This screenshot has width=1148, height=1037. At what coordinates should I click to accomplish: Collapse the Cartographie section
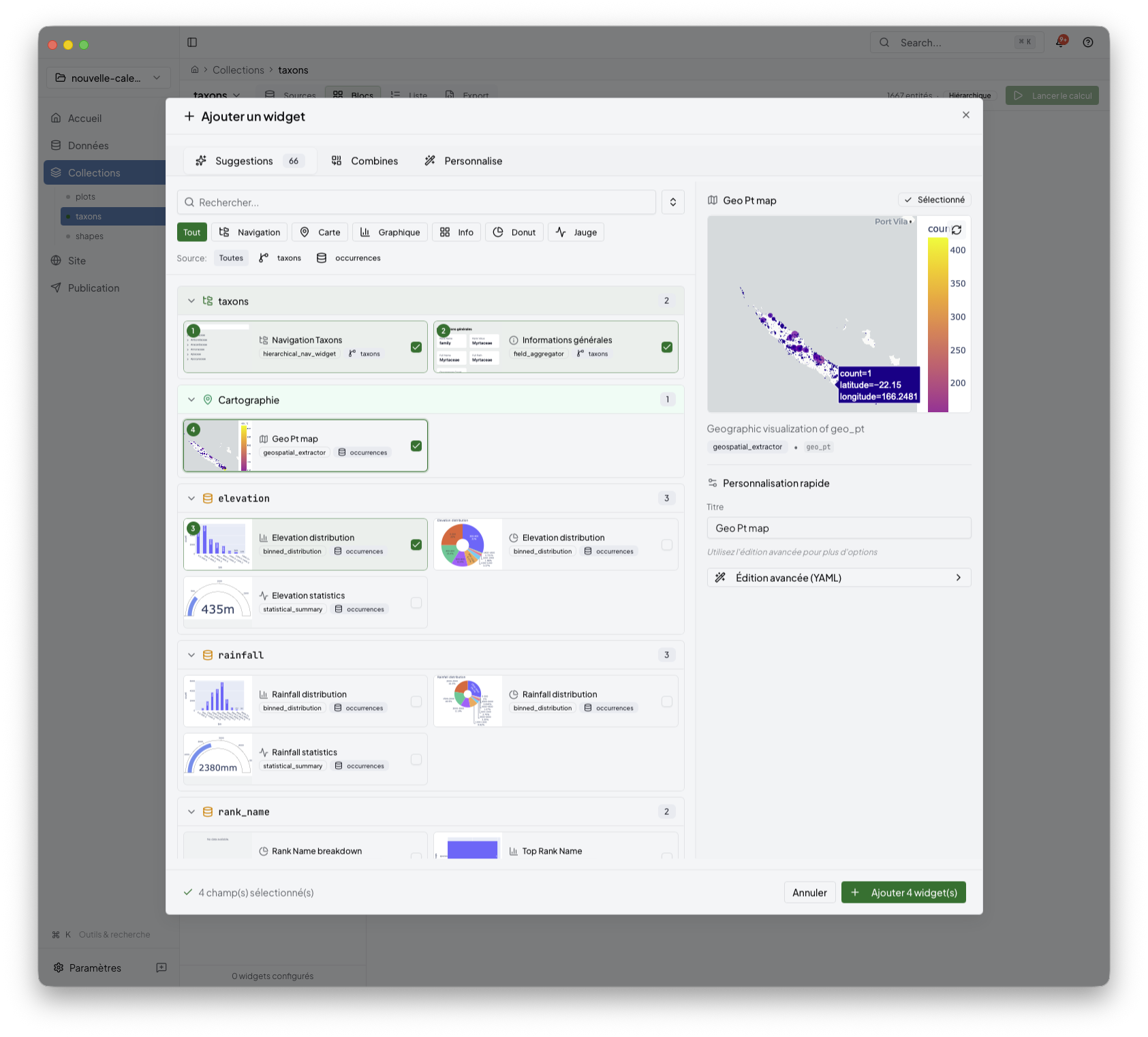pyautogui.click(x=191, y=400)
